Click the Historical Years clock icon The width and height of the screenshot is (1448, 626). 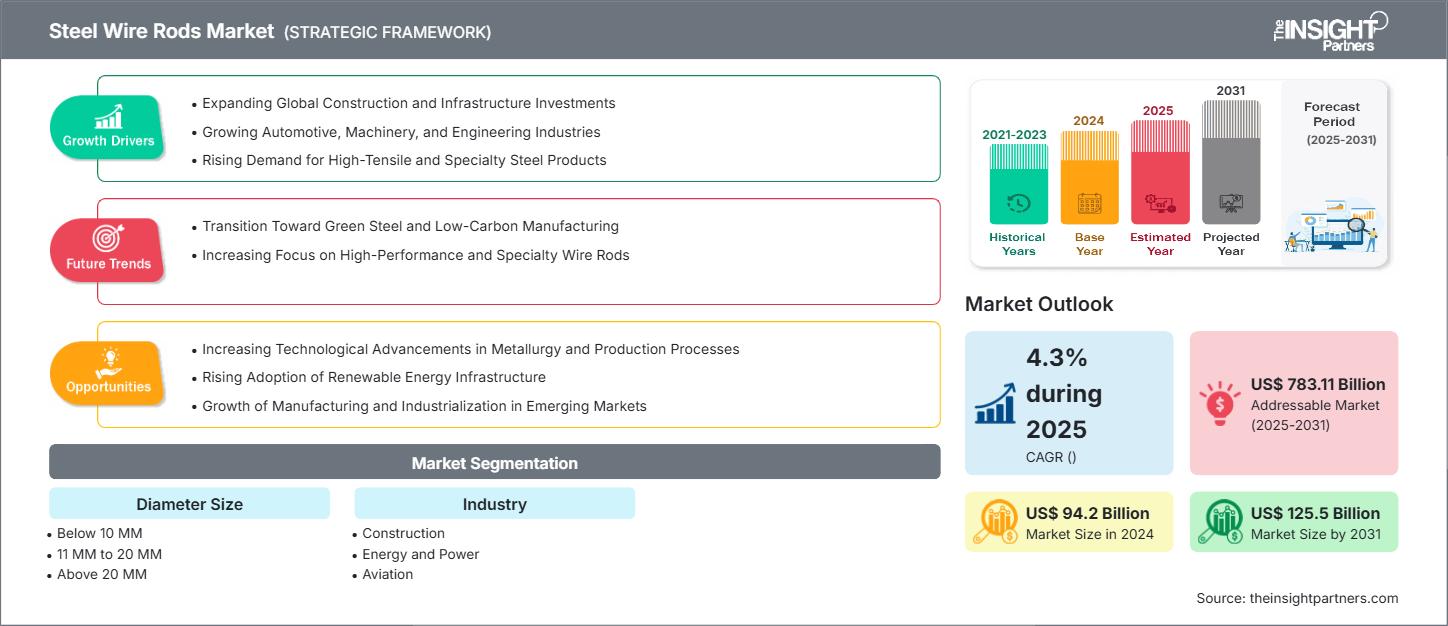click(x=1017, y=203)
